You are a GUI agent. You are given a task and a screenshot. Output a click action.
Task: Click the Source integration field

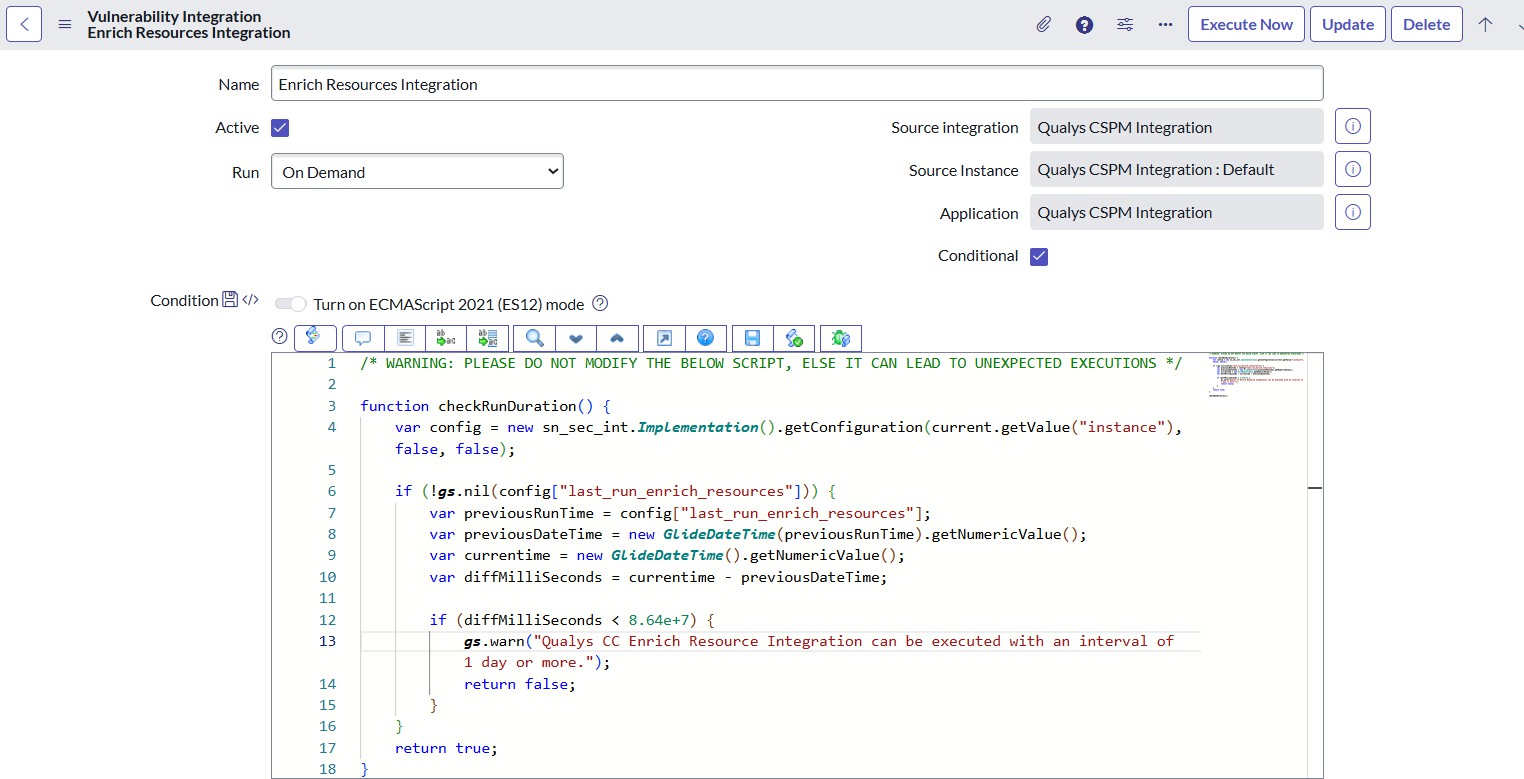tap(1177, 127)
